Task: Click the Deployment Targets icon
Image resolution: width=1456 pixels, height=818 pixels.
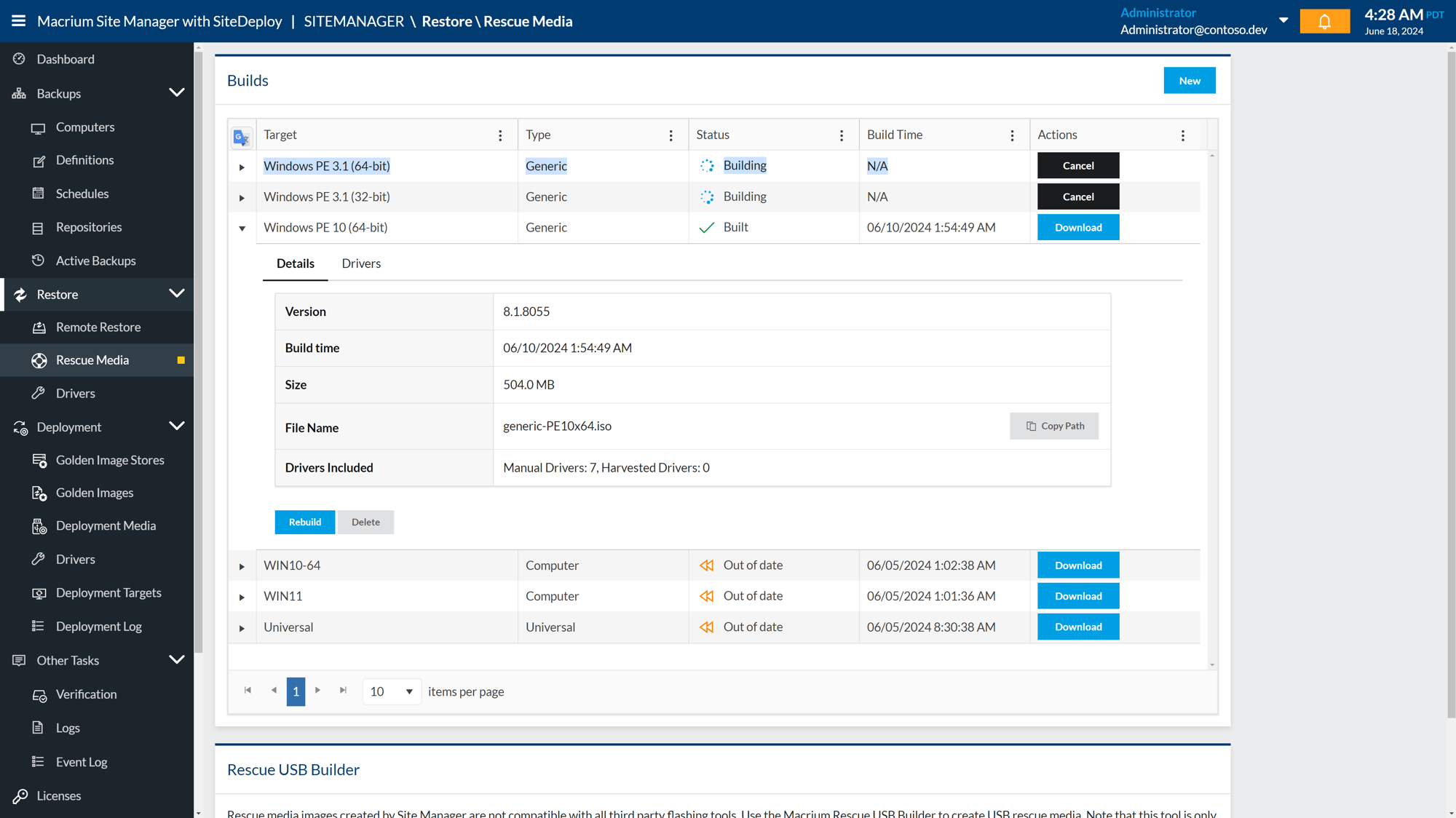Action: click(x=39, y=593)
